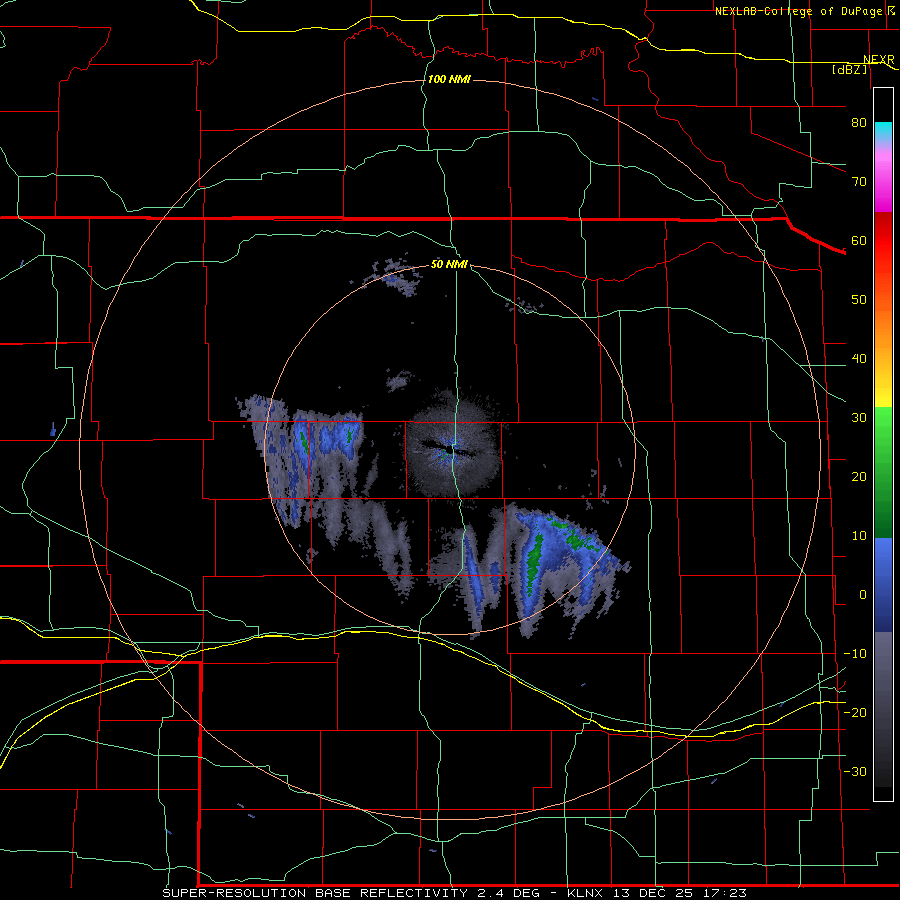Click the green reflectivity core southeast of the radar
The image size is (900, 900).
pos(535,562)
